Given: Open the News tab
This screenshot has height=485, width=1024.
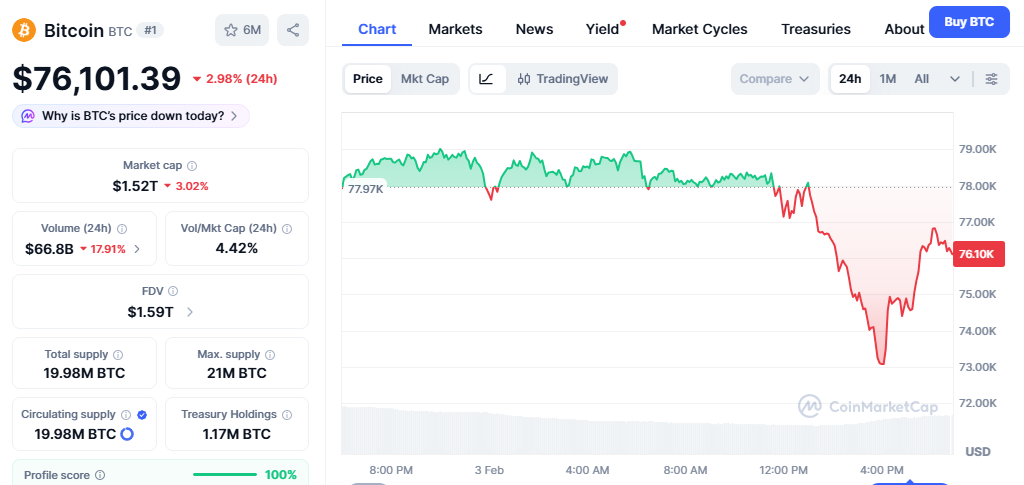Looking at the screenshot, I should pos(534,29).
